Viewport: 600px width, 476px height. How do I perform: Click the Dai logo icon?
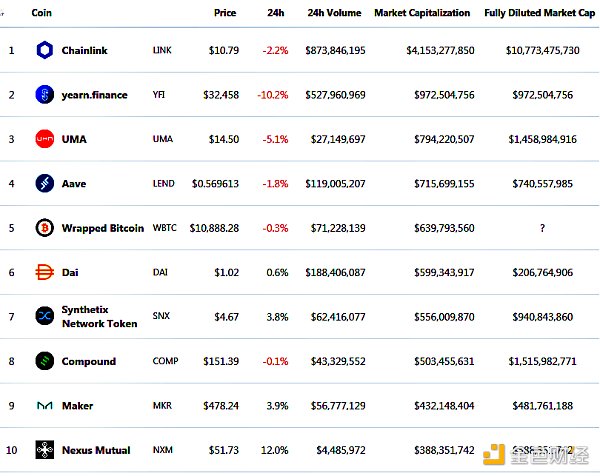44,272
